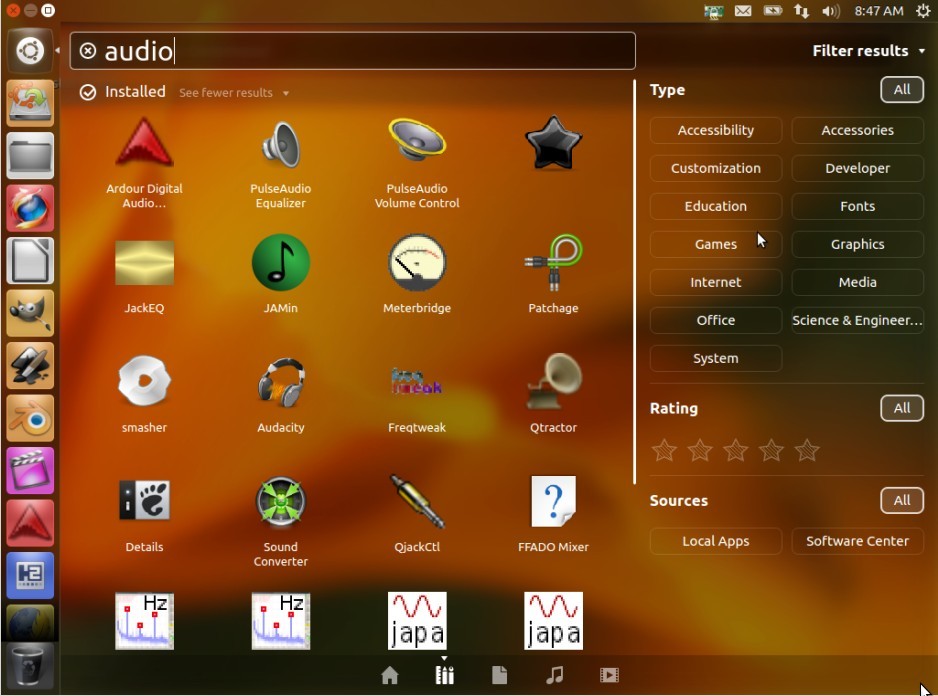Clear the search text with the X icon

tap(88, 51)
